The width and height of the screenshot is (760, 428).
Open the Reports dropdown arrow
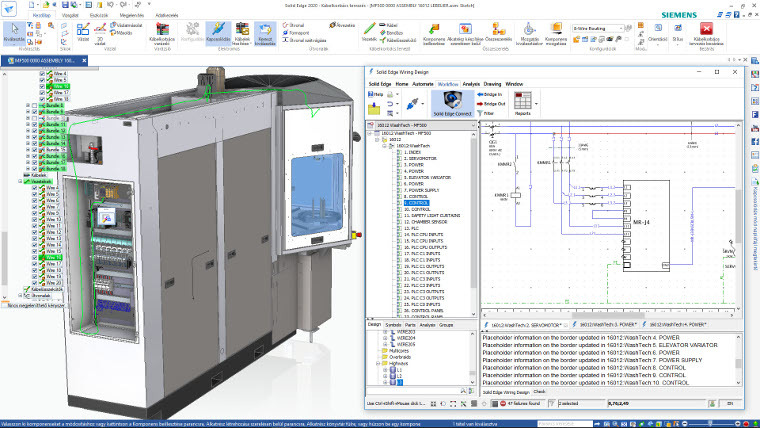click(x=536, y=104)
